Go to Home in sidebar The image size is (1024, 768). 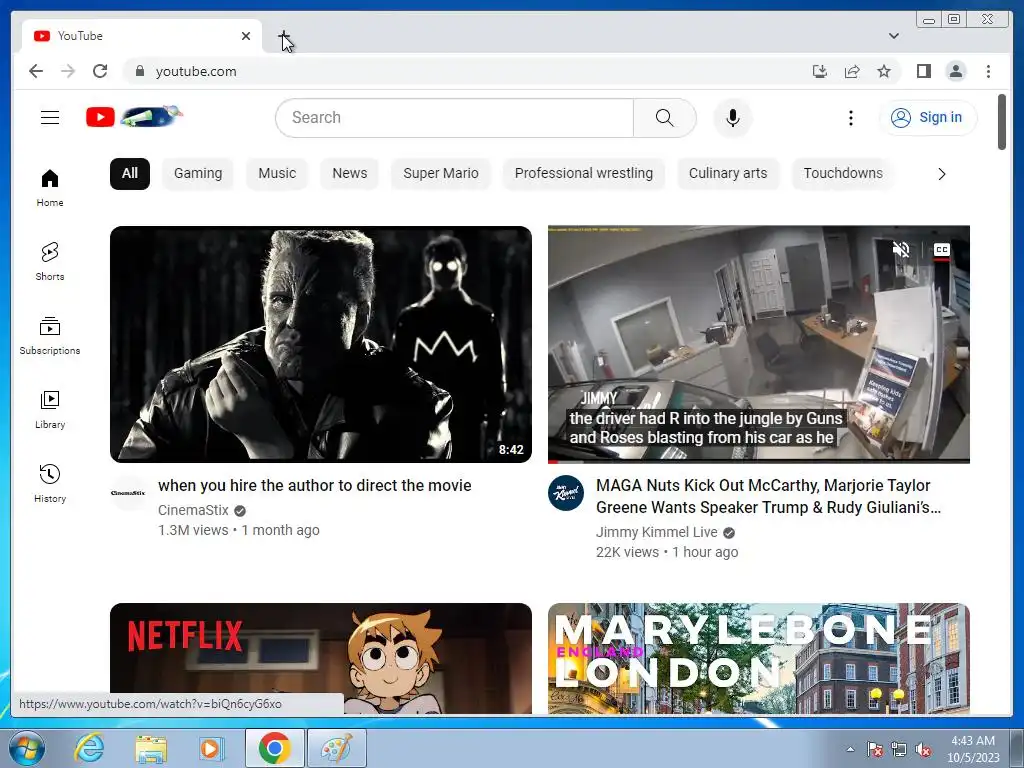50,188
